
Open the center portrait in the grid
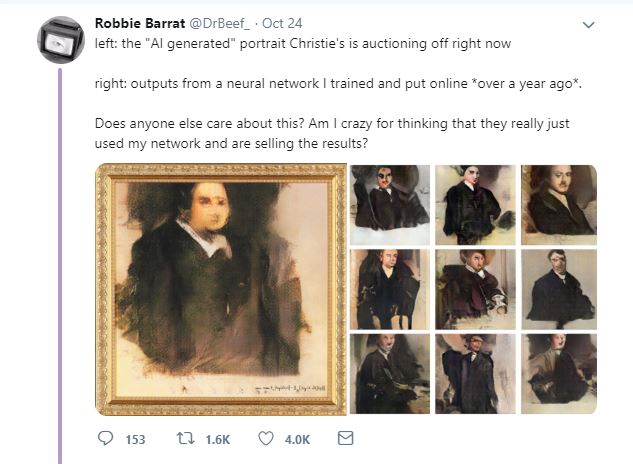(x=475, y=289)
